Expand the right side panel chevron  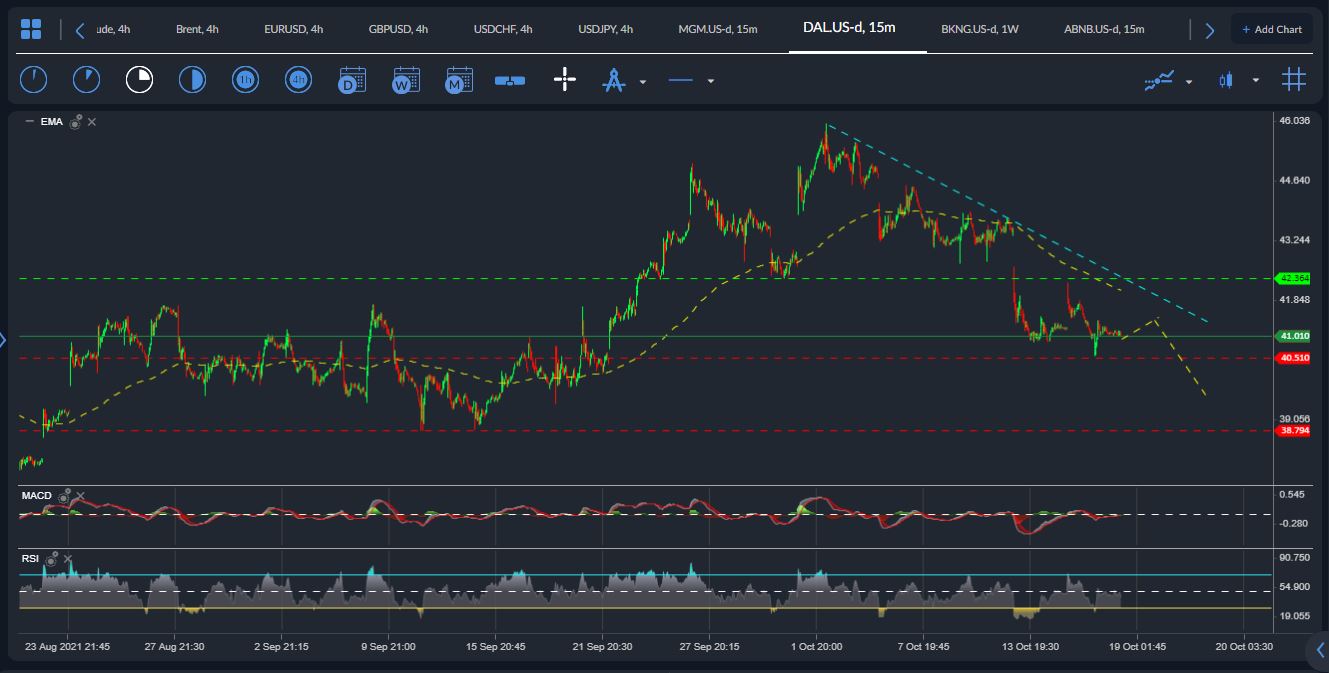(x=1320, y=649)
